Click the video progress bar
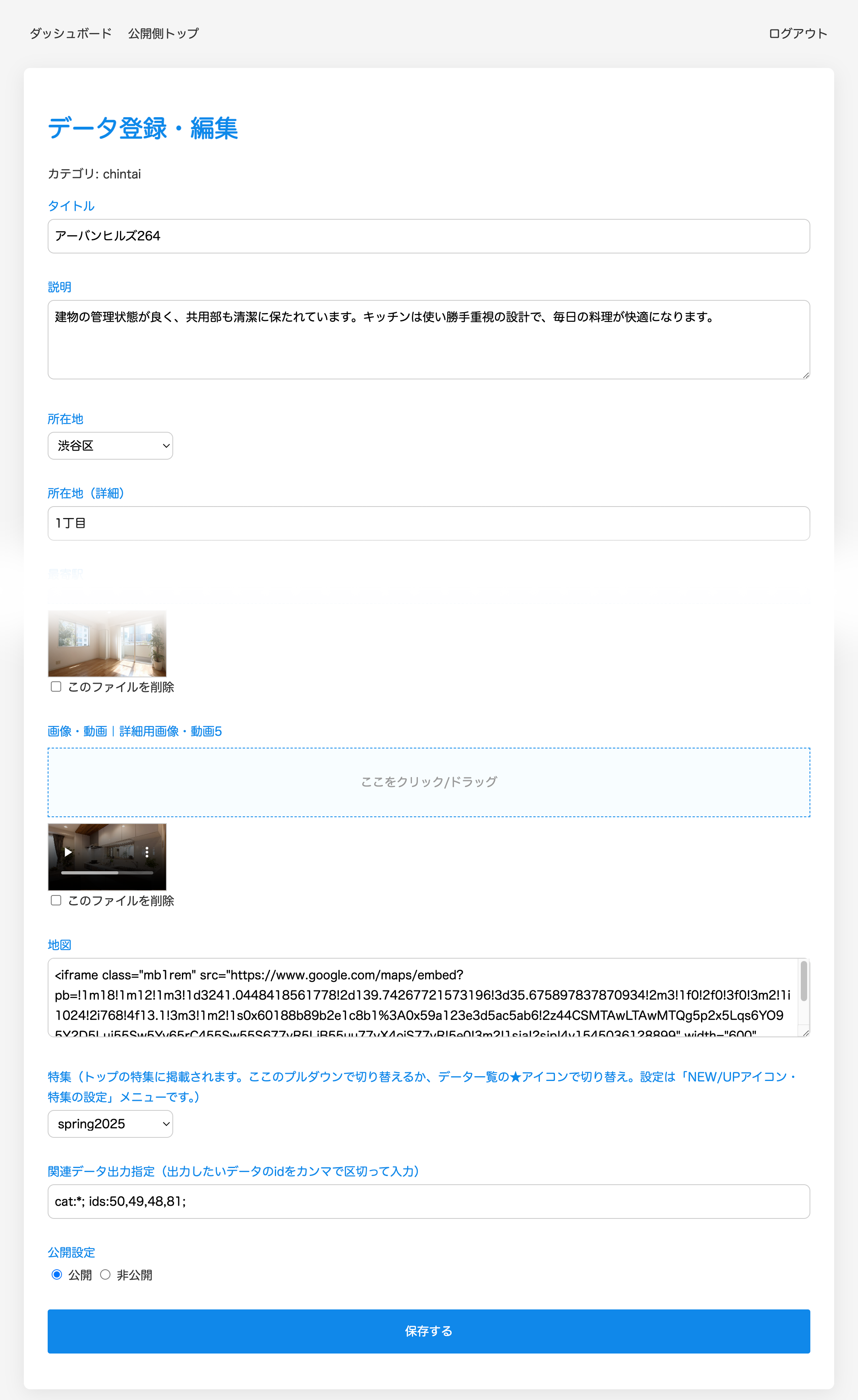The width and height of the screenshot is (858, 1400). coord(107,872)
